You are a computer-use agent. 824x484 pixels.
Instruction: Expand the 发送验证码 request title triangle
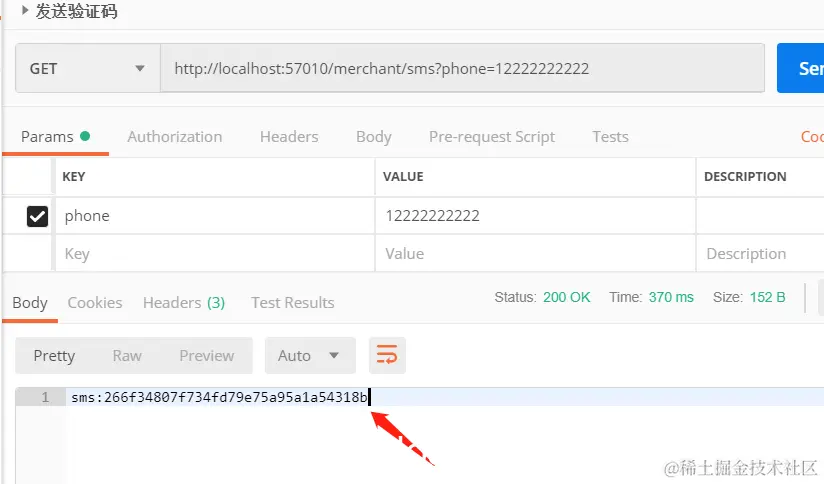click(25, 10)
